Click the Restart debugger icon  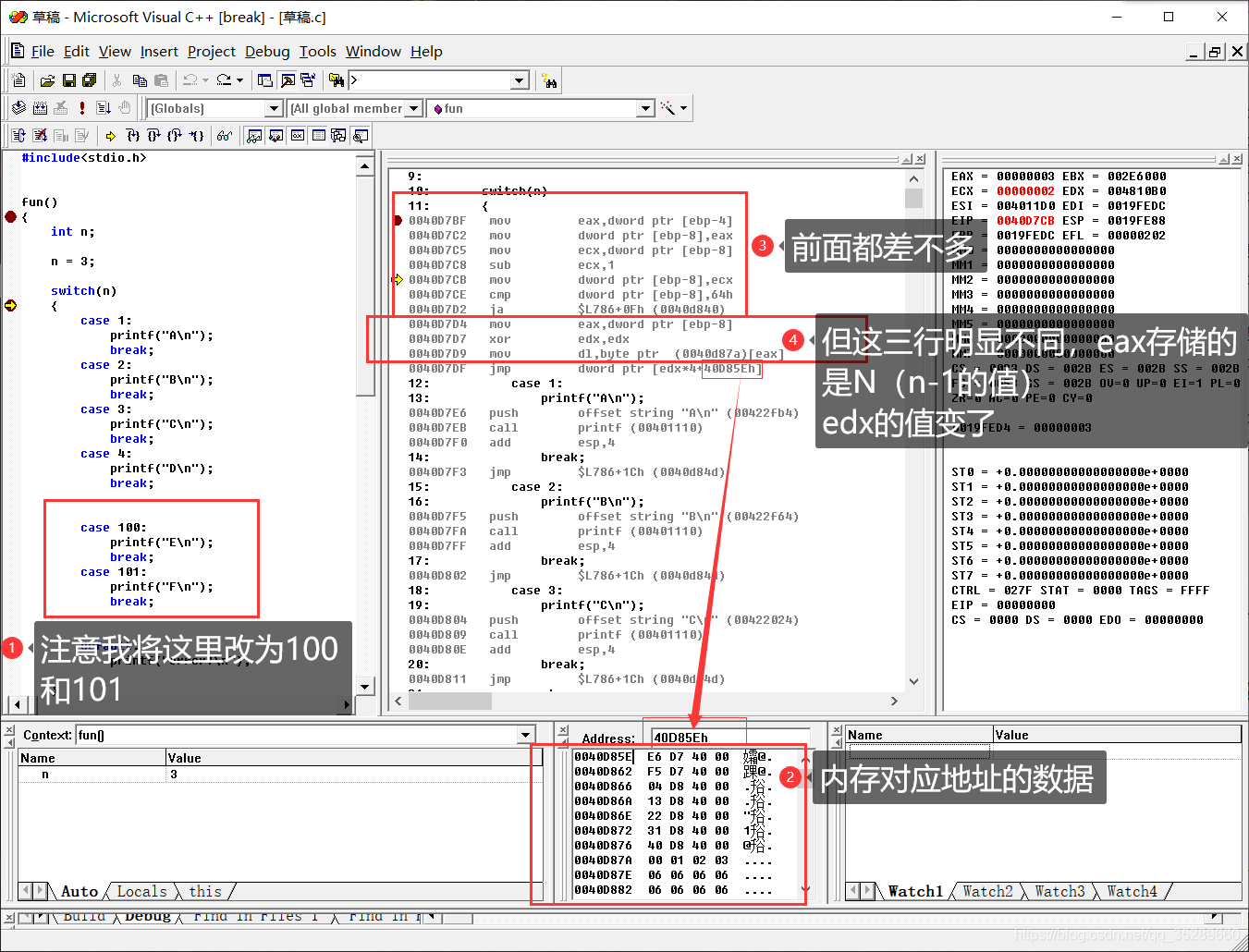[18, 136]
